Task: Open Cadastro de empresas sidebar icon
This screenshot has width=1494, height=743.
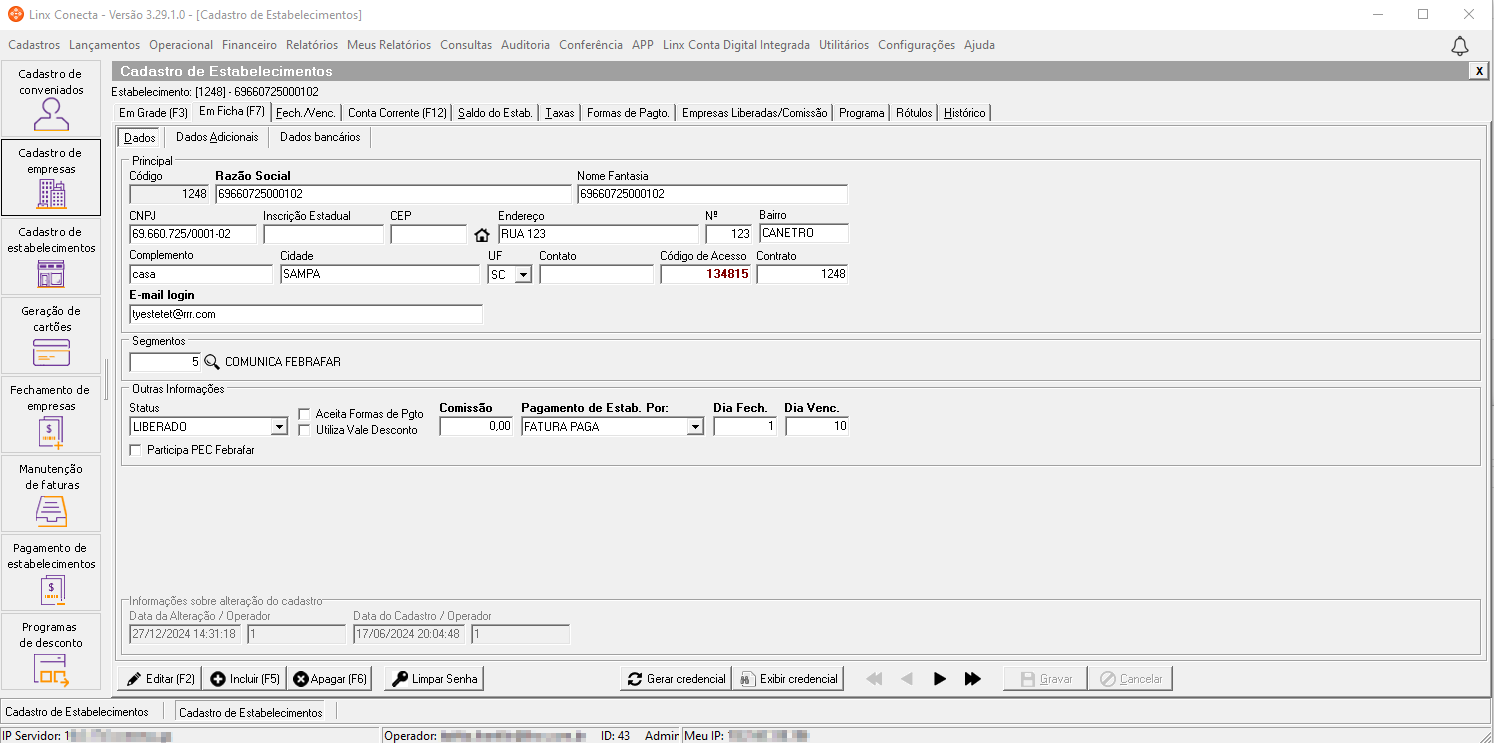Action: pos(51,177)
